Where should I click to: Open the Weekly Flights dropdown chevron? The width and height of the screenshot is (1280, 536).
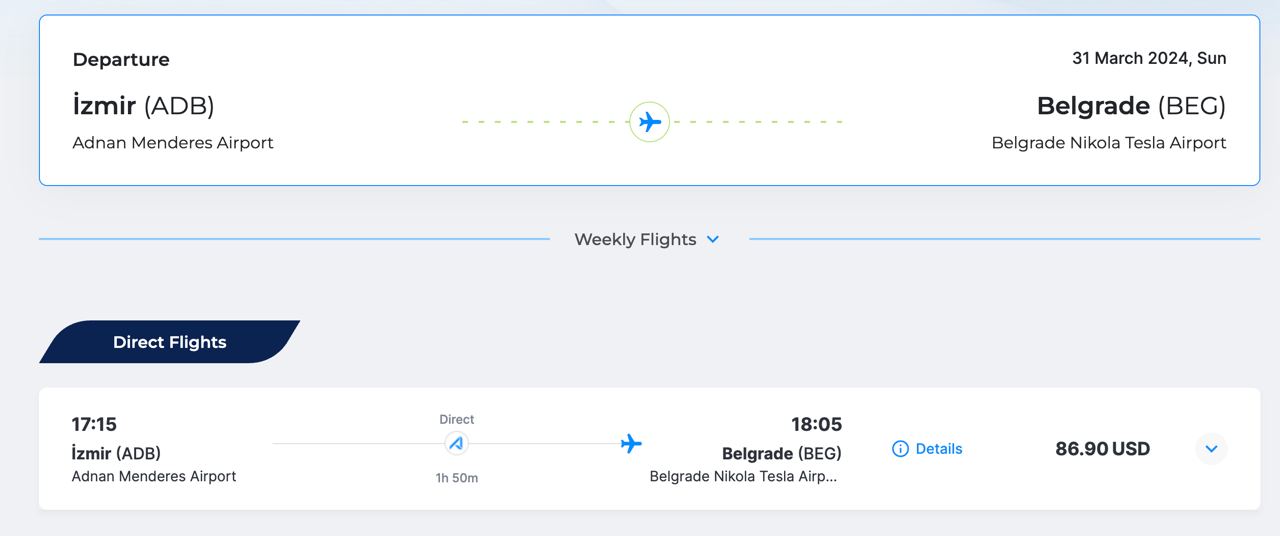point(713,240)
